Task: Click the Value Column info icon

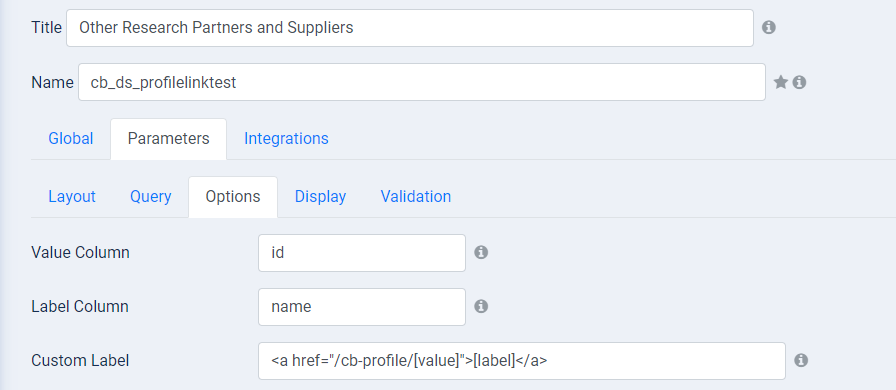Action: coord(481,252)
